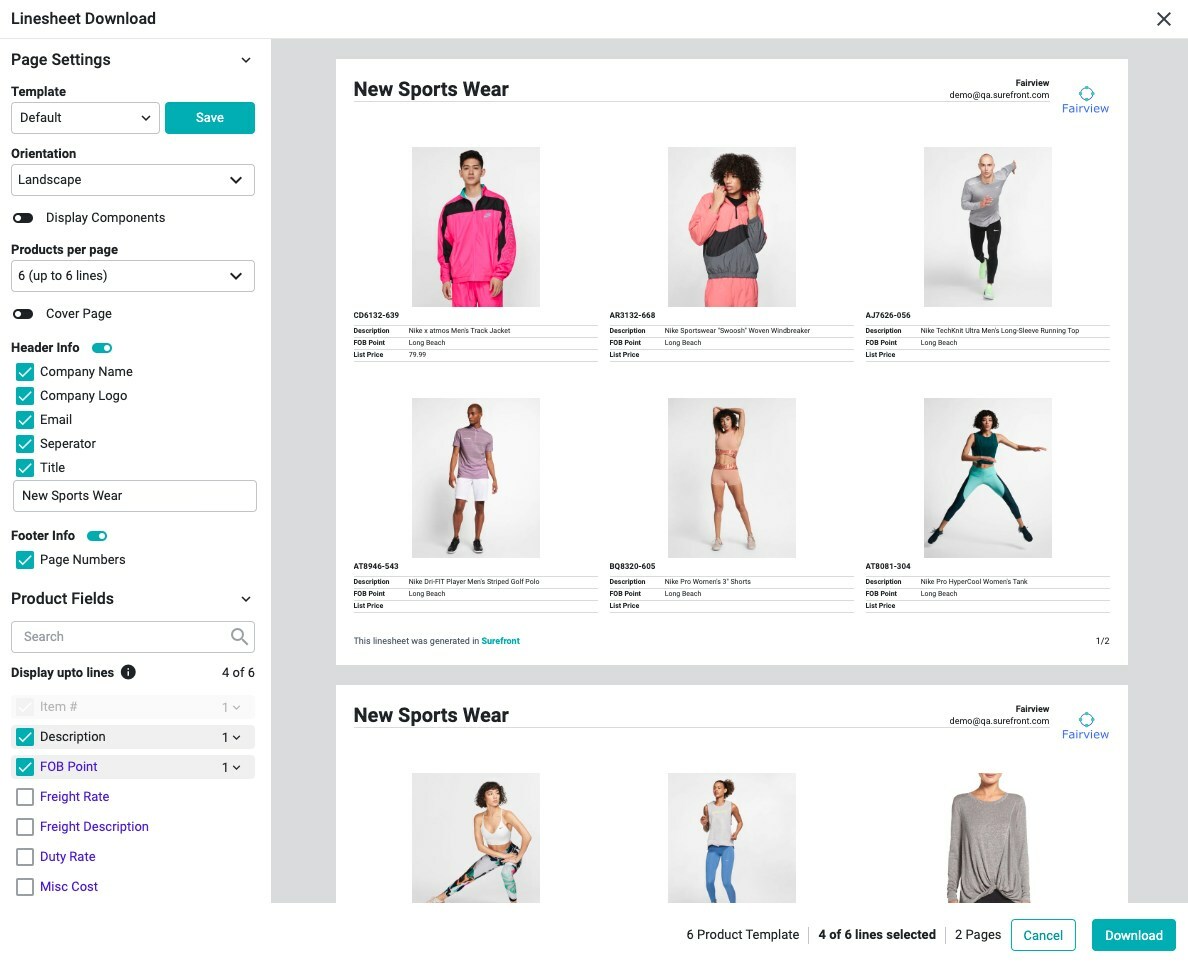This screenshot has height=965, width=1188.
Task: Toggle the Display Components switch
Action: pyautogui.click(x=23, y=218)
